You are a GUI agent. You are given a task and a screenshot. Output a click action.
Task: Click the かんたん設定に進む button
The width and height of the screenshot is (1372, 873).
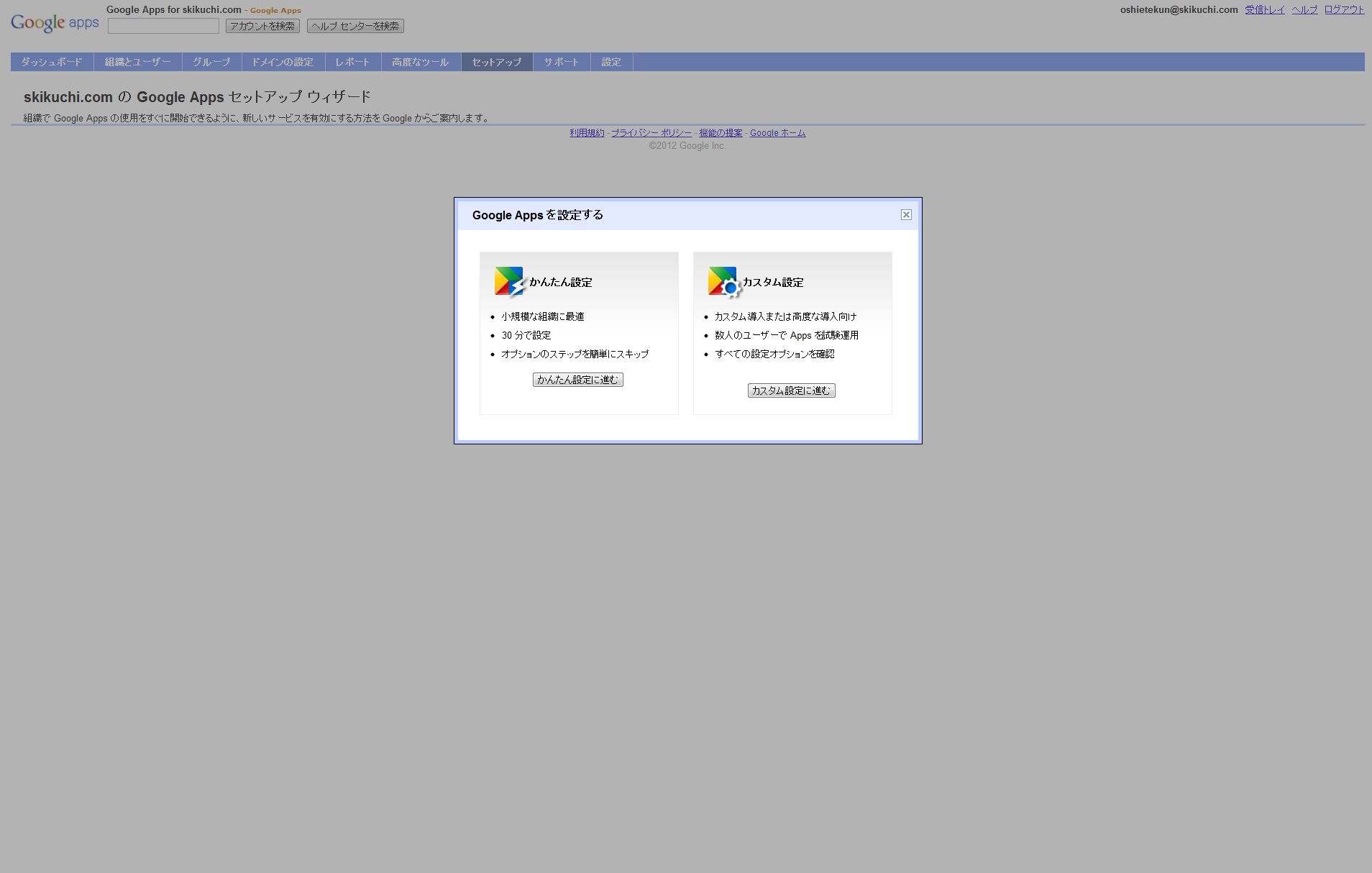tap(578, 380)
